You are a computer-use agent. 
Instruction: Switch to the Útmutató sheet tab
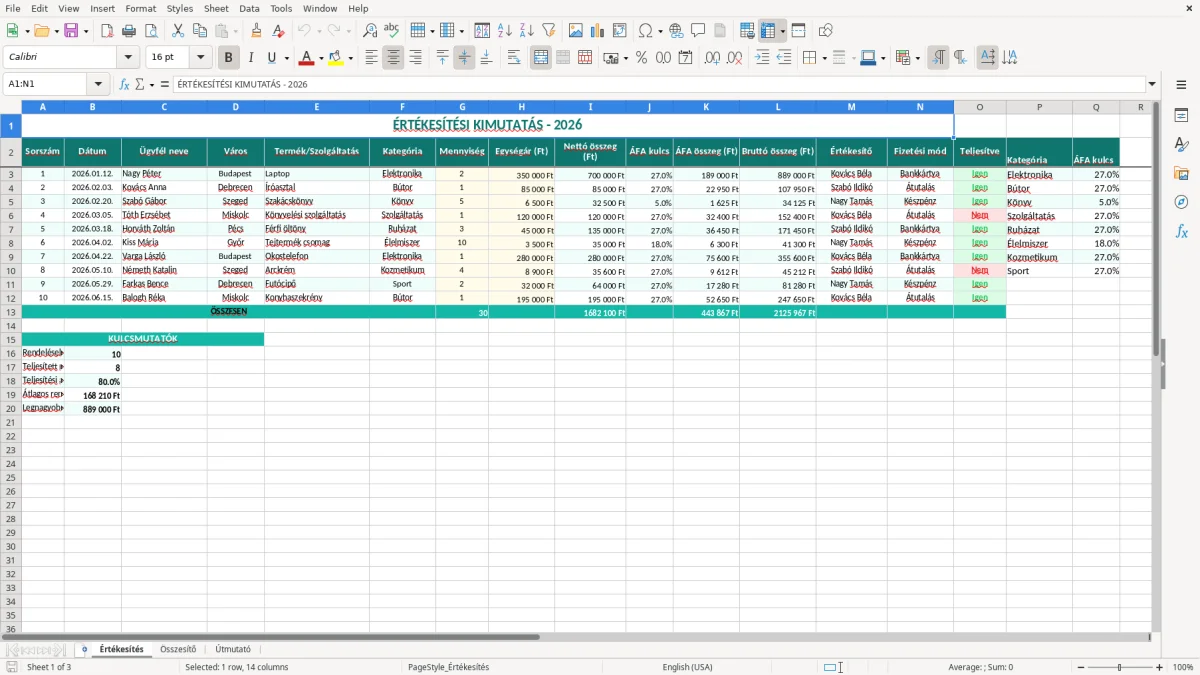pyautogui.click(x=233, y=649)
